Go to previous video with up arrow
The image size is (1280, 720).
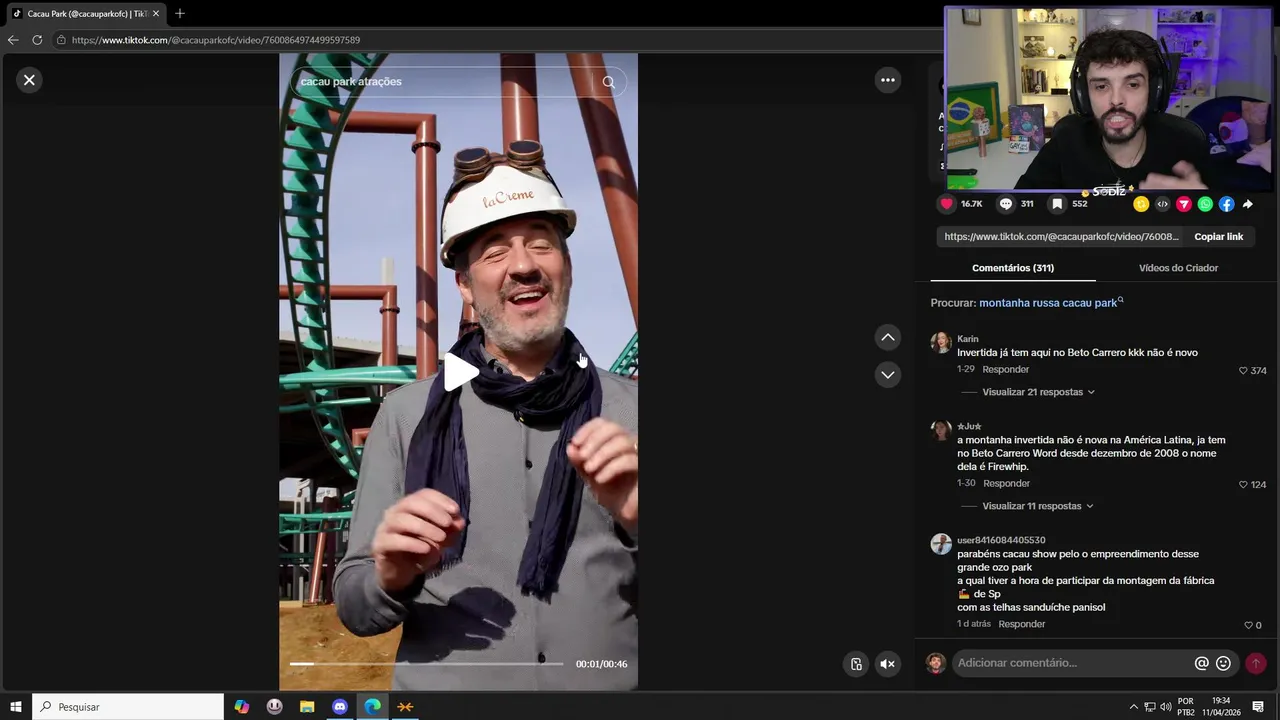pyautogui.click(x=888, y=338)
